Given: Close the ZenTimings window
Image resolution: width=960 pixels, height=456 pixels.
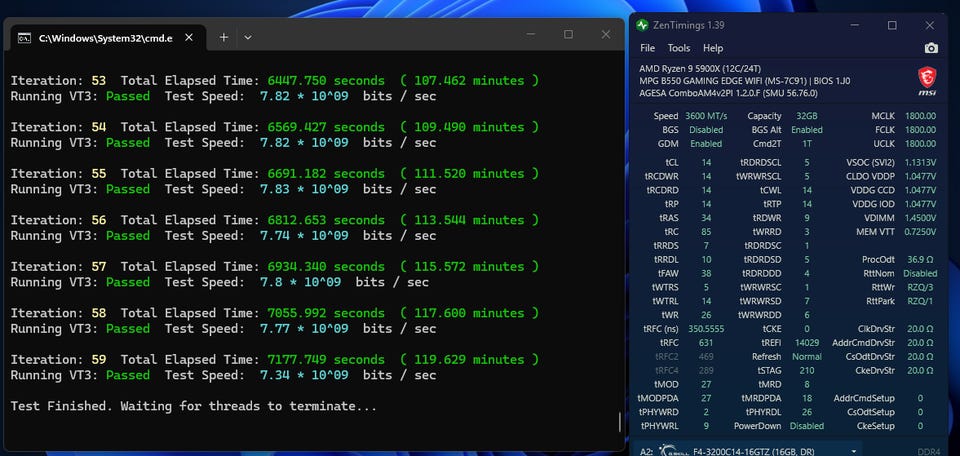Looking at the screenshot, I should [929, 25].
